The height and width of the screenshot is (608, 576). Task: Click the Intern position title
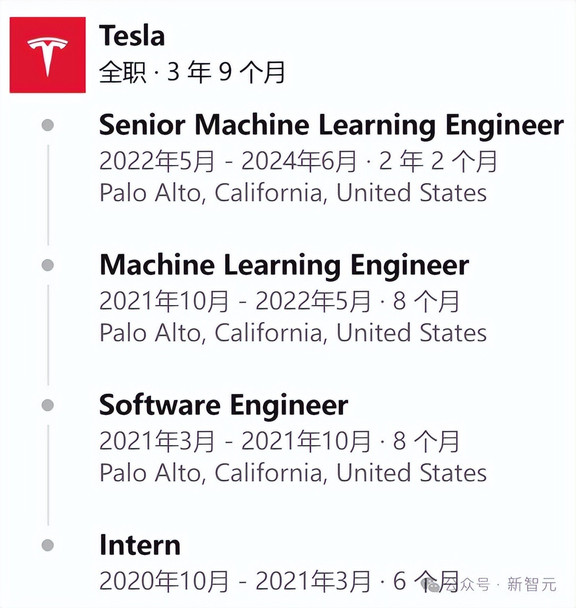(x=140, y=545)
